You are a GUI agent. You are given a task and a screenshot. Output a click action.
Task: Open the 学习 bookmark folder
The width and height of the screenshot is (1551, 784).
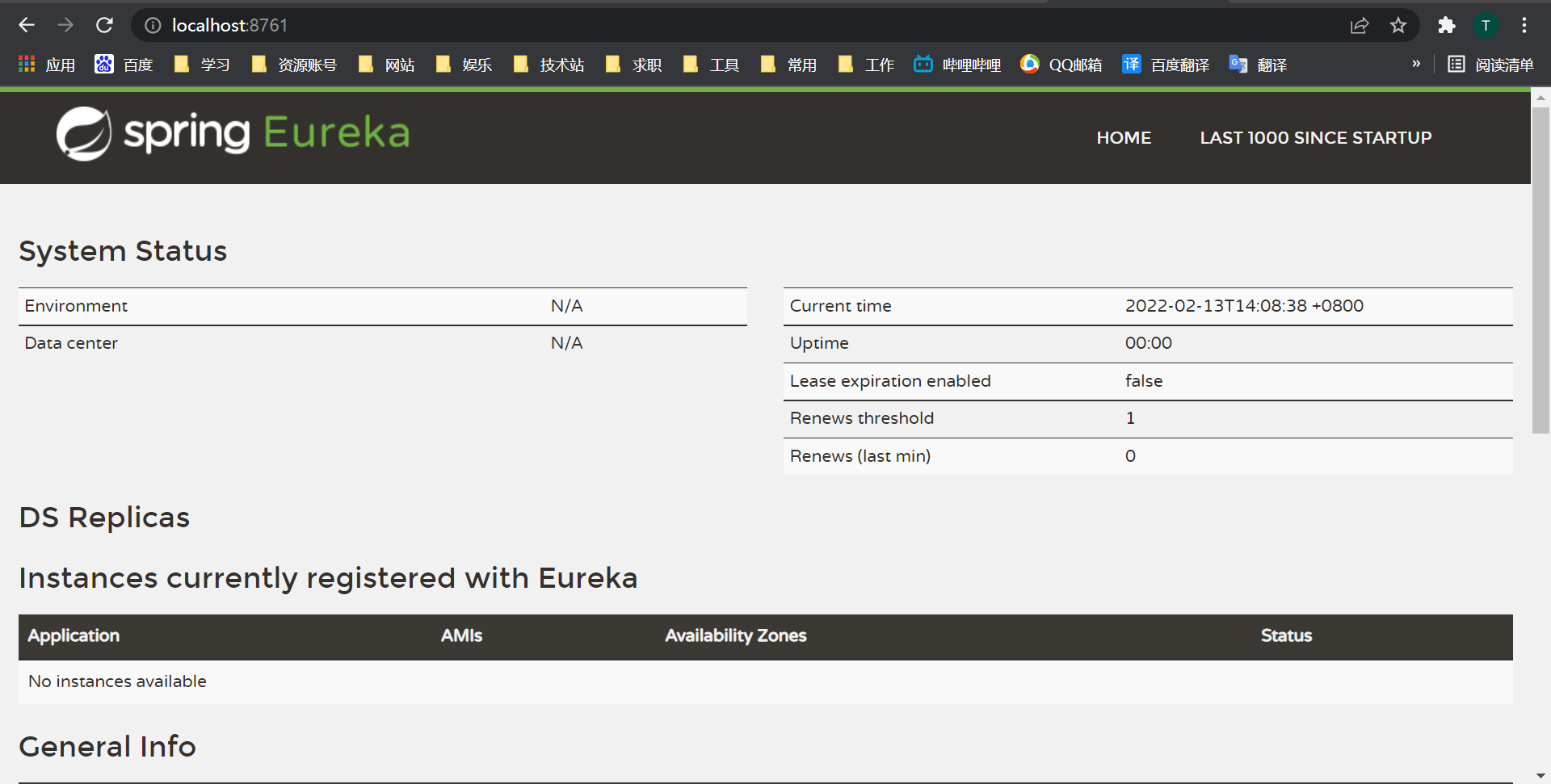(x=202, y=65)
